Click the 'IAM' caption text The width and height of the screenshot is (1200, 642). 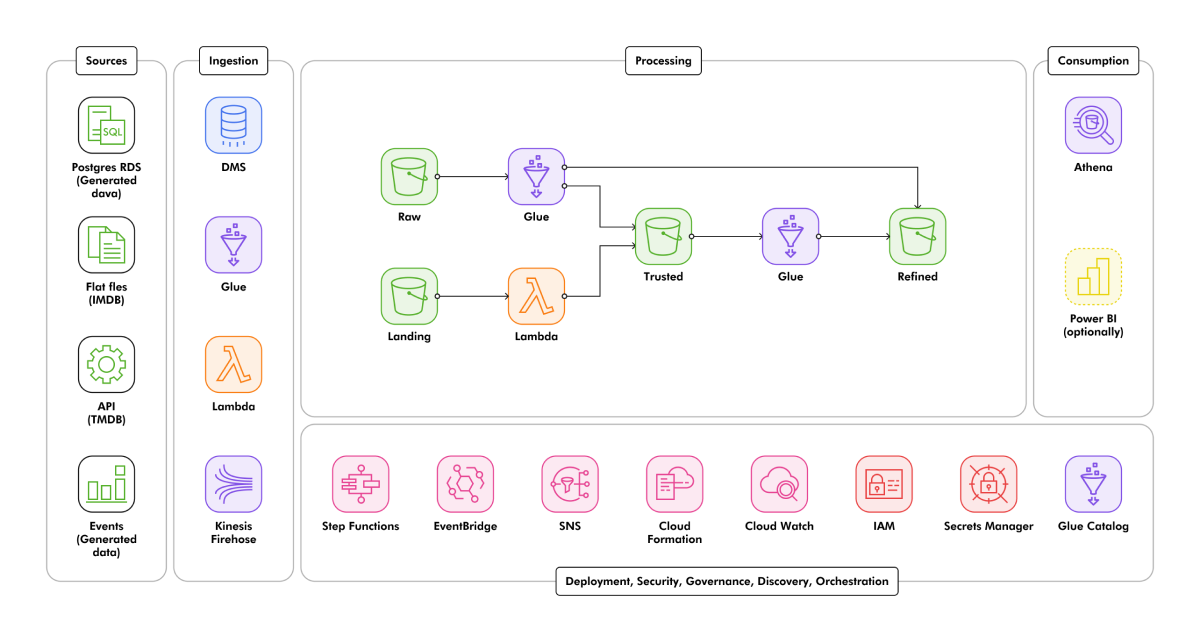884,526
